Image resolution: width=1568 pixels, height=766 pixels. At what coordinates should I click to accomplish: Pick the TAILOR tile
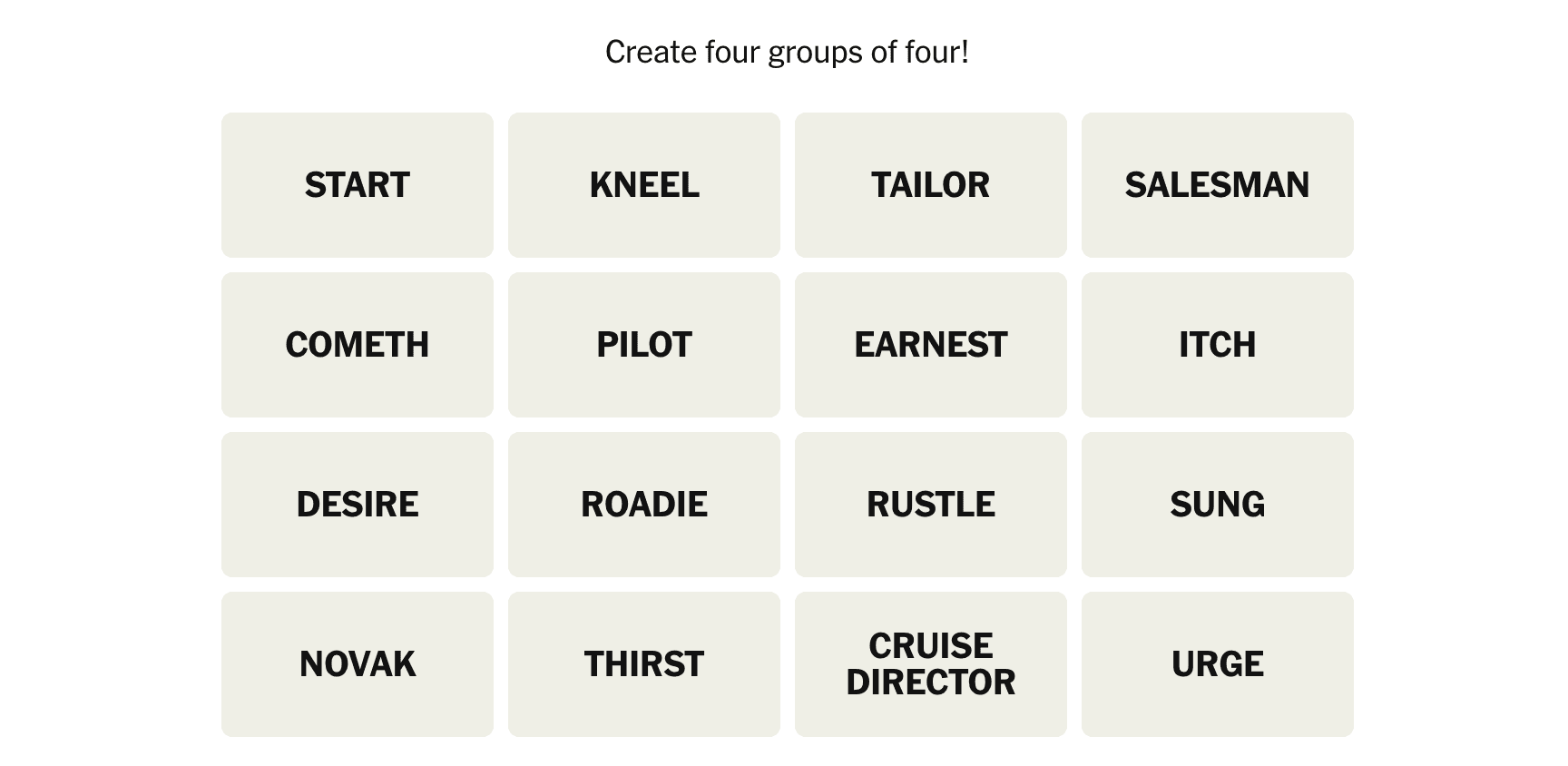[931, 185]
